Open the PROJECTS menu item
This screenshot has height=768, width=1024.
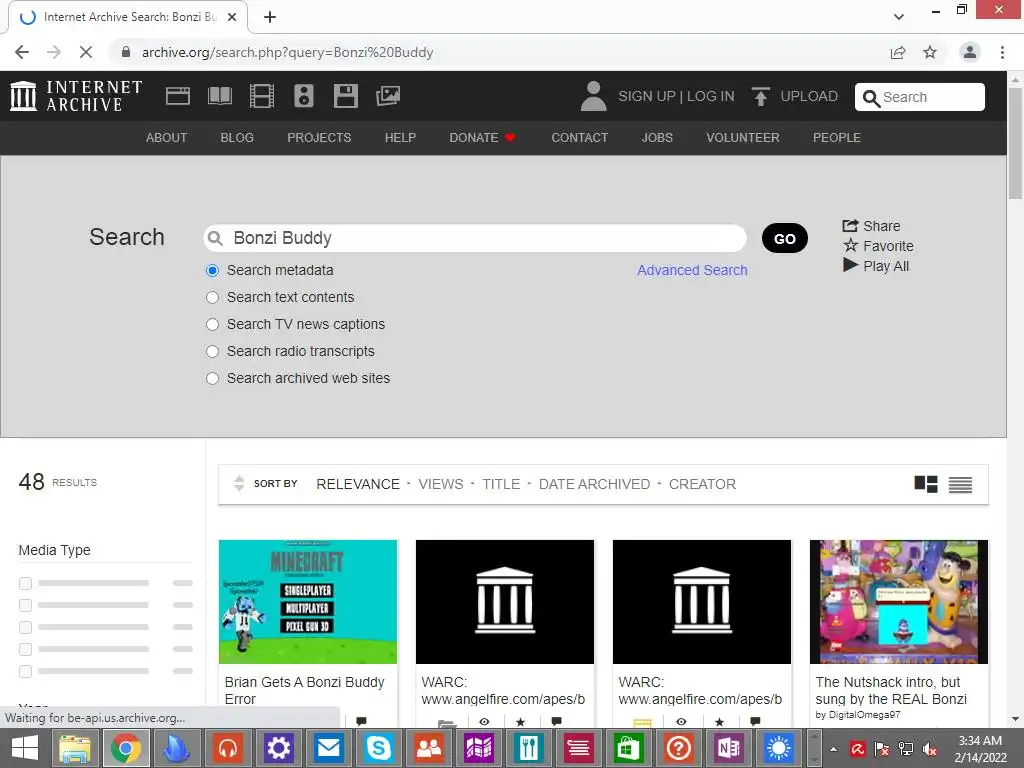[319, 138]
